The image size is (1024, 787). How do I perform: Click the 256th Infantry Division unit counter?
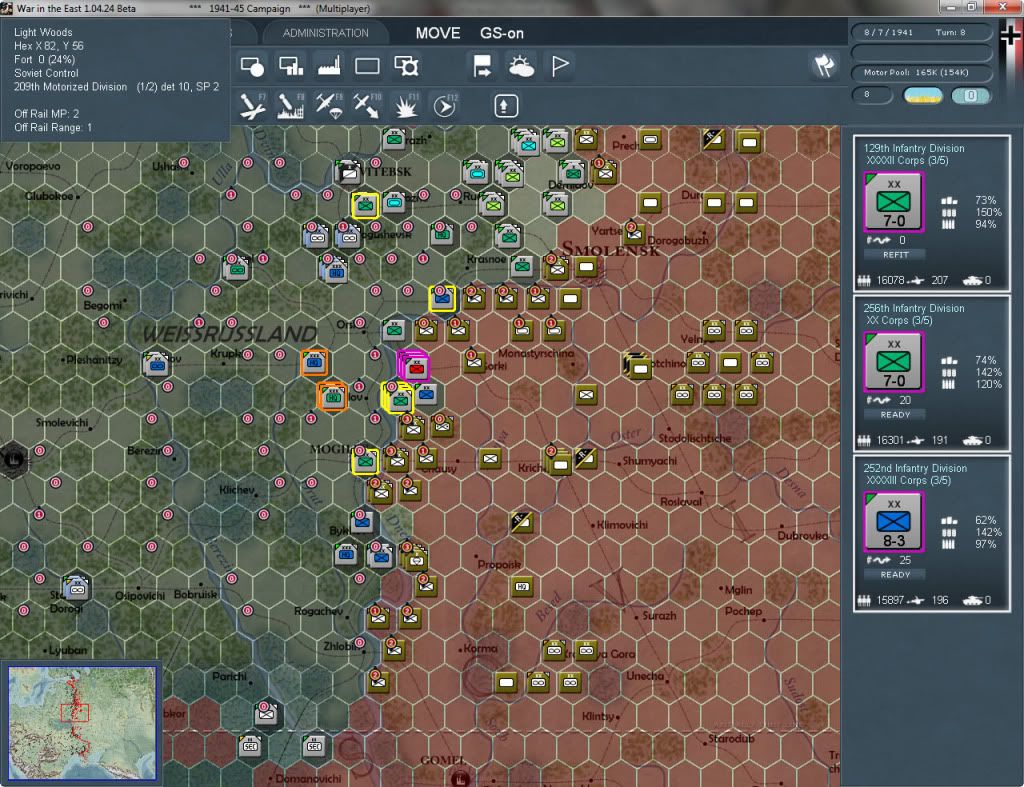[x=893, y=362]
